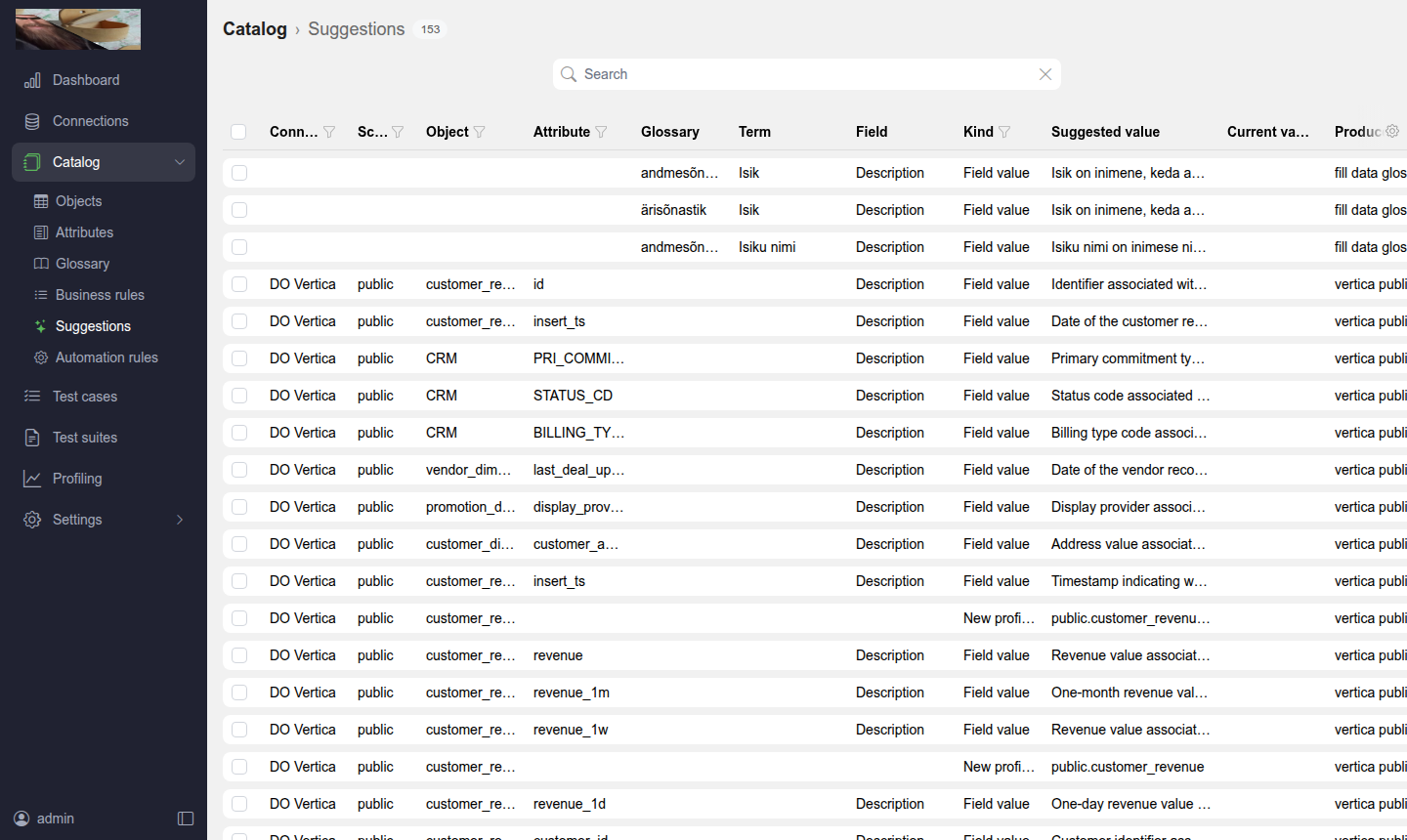The image size is (1407, 840).
Task: Click the magnifier icon in search bar
Action: coord(569,74)
